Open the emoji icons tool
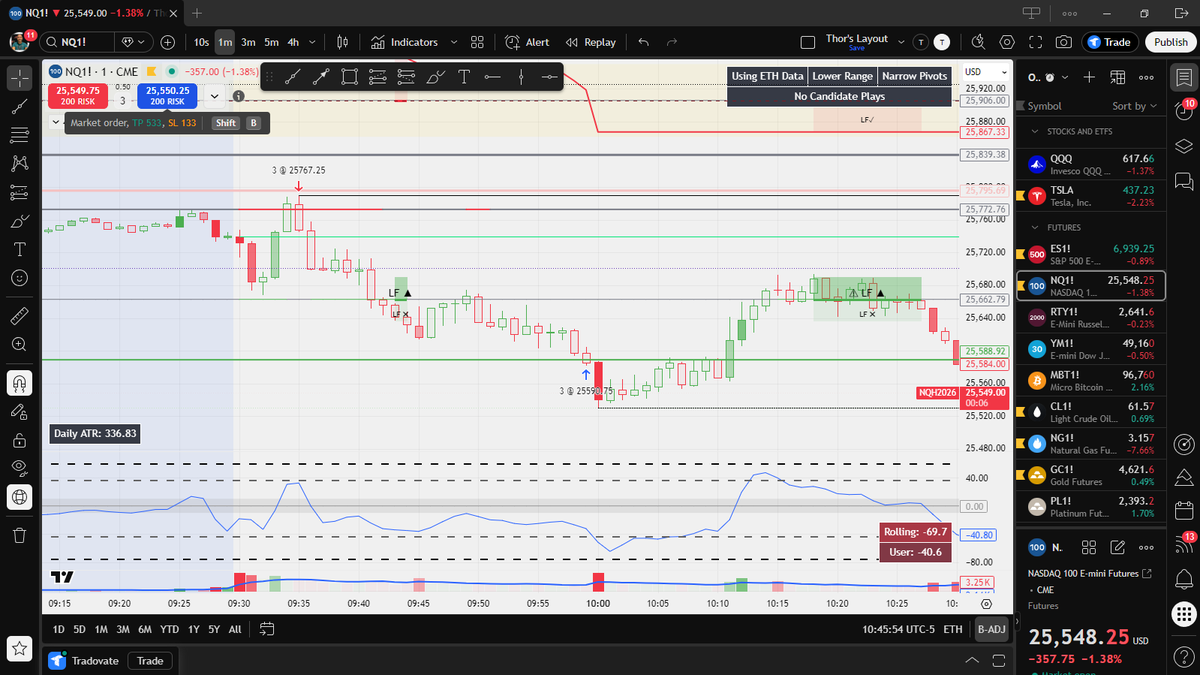The height and width of the screenshot is (675, 1200). [19, 278]
